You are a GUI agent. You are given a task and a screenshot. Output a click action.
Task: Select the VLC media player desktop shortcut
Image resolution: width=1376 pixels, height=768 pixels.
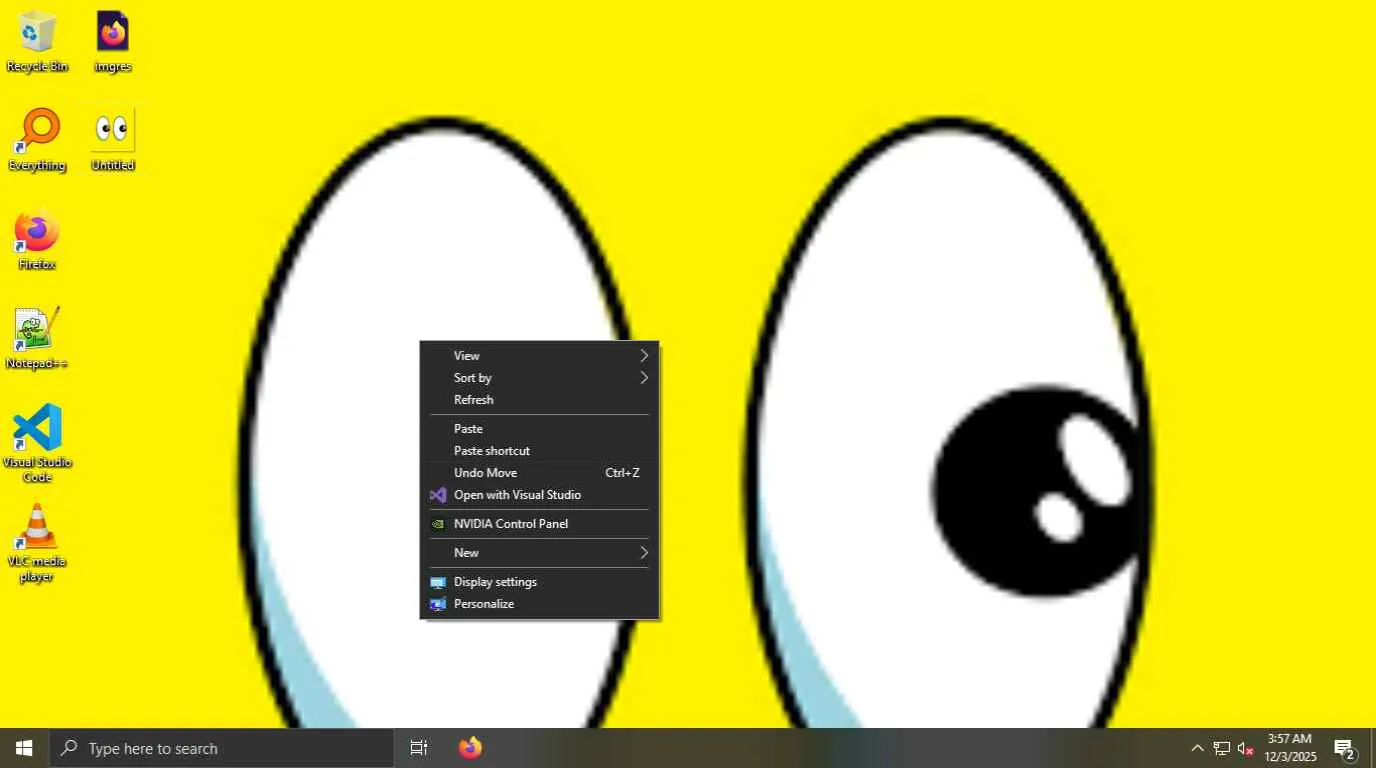pyautogui.click(x=38, y=543)
